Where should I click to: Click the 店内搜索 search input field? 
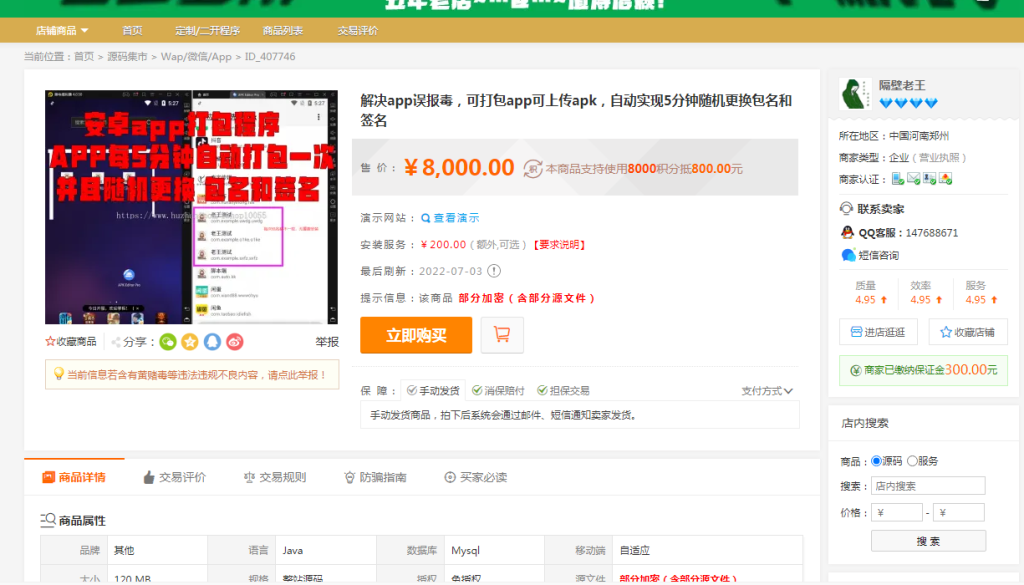click(929, 485)
